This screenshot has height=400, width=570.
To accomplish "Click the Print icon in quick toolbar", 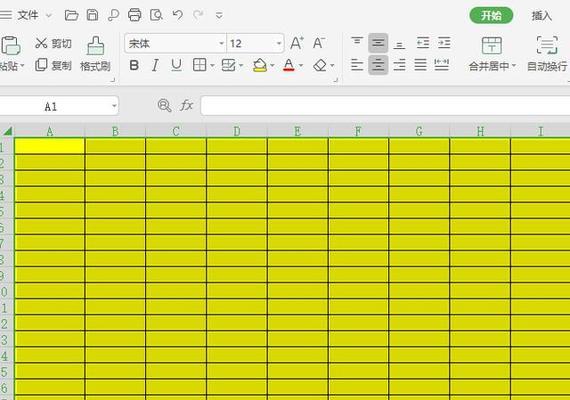I will (x=135, y=15).
